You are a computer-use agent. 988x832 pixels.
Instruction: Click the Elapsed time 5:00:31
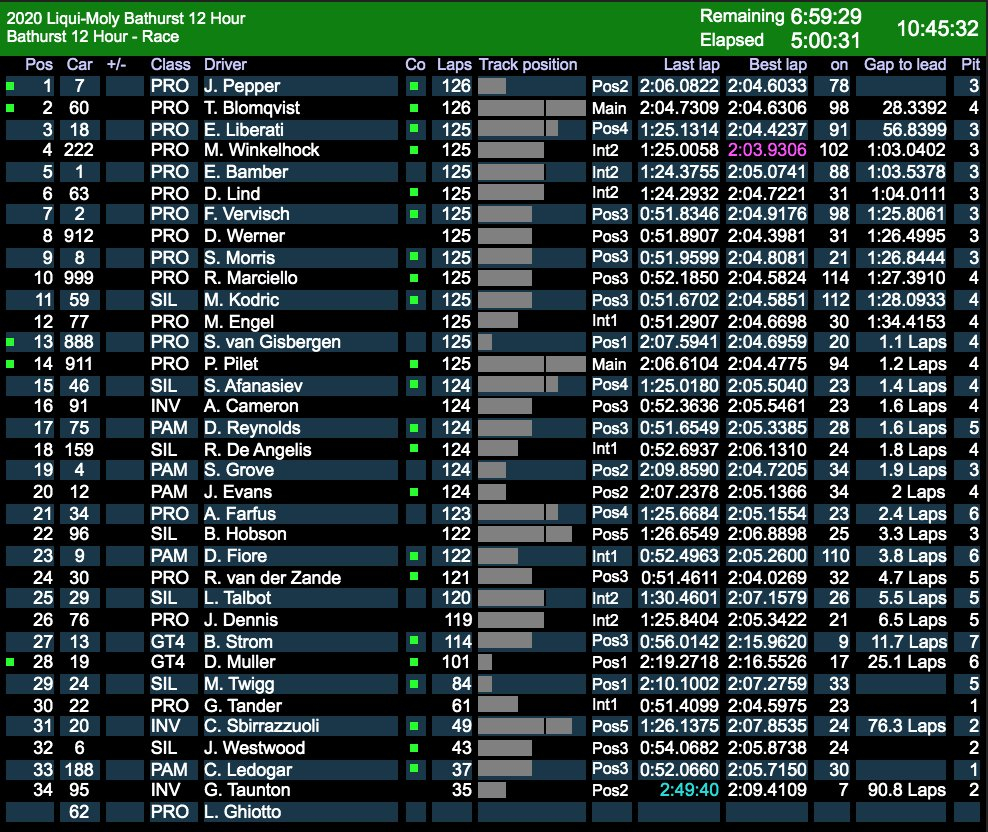click(825, 40)
